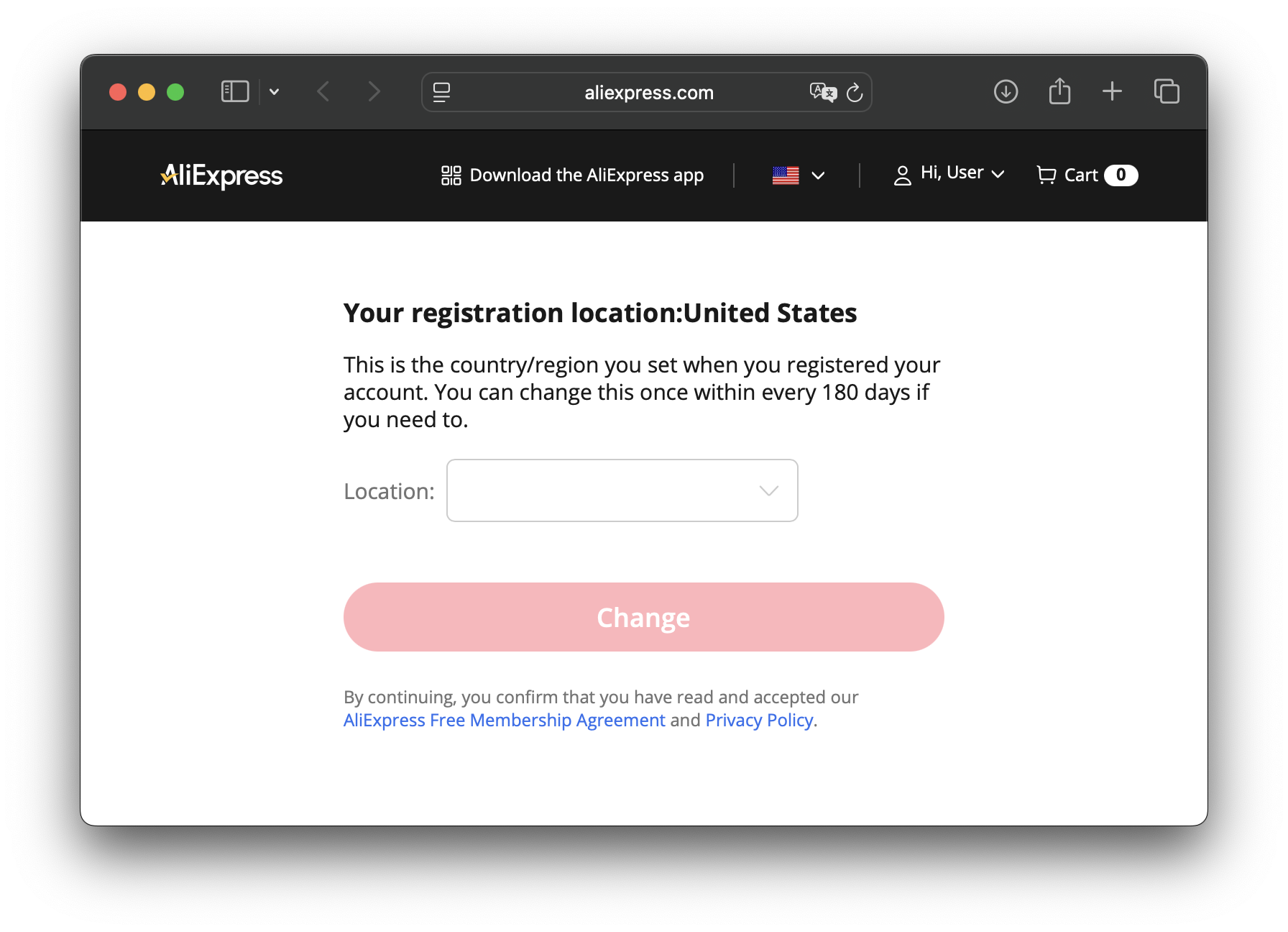Image resolution: width=1288 pixels, height=932 pixels.
Task: Show Safari downloads
Action: (x=1006, y=91)
